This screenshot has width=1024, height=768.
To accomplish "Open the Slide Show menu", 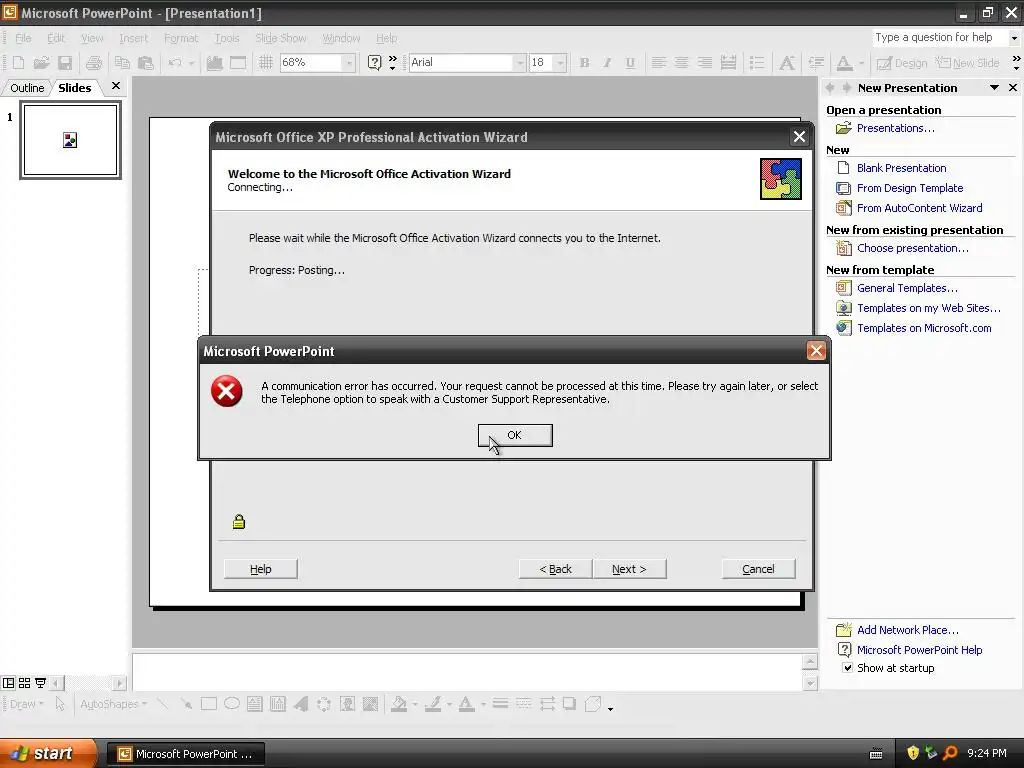I will (281, 38).
